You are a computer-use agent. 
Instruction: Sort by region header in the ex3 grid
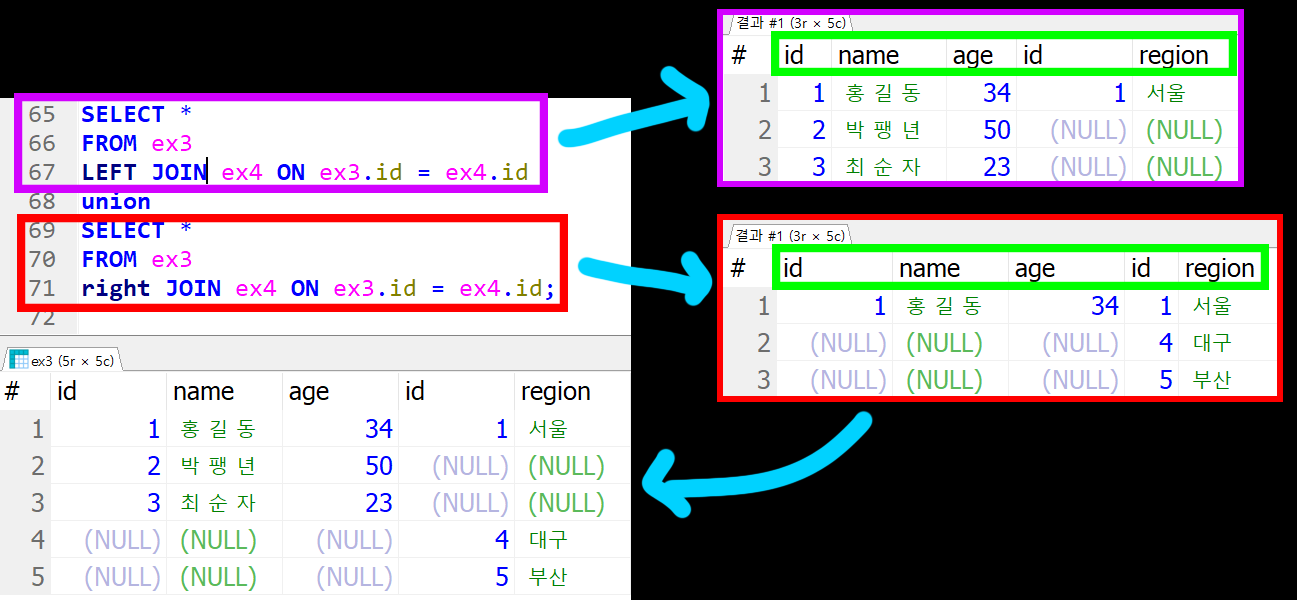coord(556,391)
